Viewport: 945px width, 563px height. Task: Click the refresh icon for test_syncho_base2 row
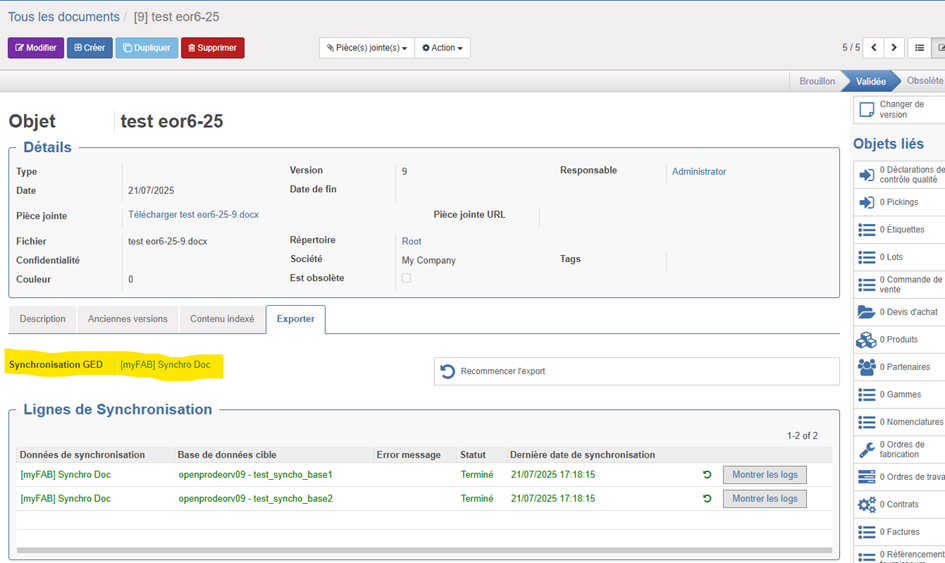pyautogui.click(x=708, y=498)
